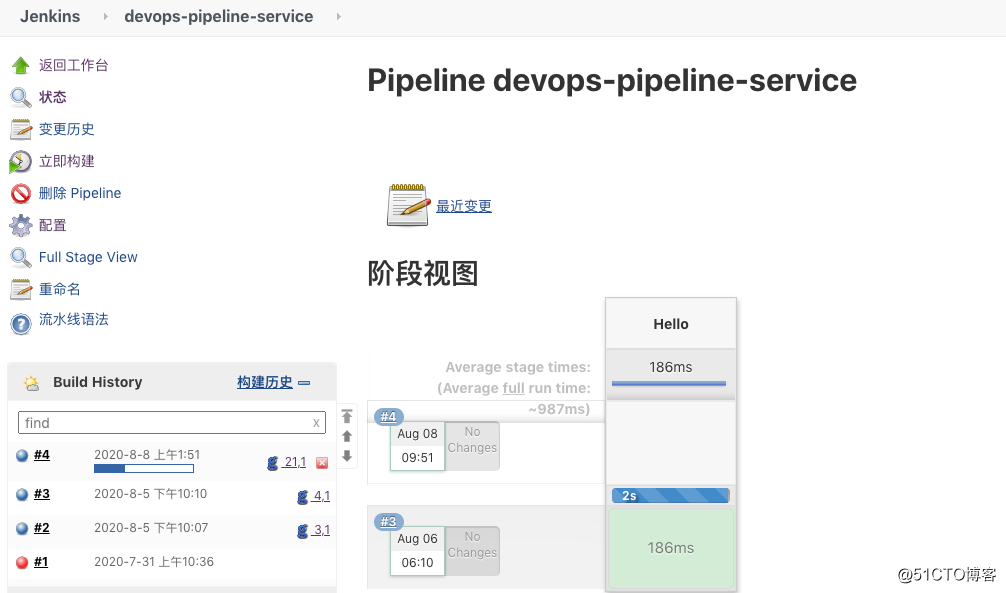The image size is (1006, 593).
Task: Page down in build history arrows
Action: 347,456
